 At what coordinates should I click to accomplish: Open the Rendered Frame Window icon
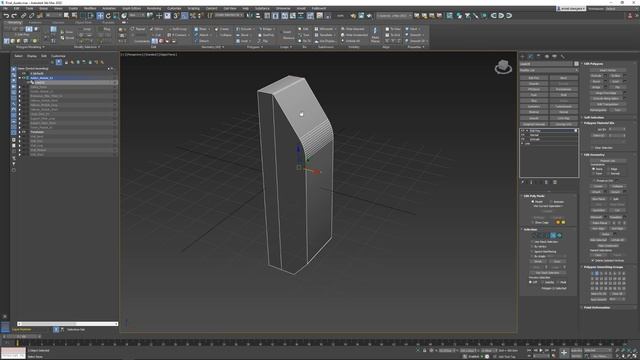pyautogui.click(x=361, y=16)
